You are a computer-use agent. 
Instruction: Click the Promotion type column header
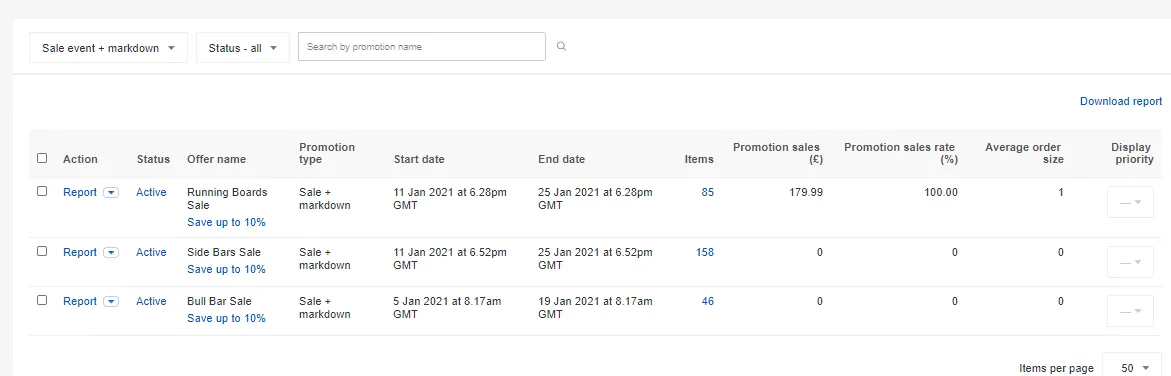(x=327, y=153)
